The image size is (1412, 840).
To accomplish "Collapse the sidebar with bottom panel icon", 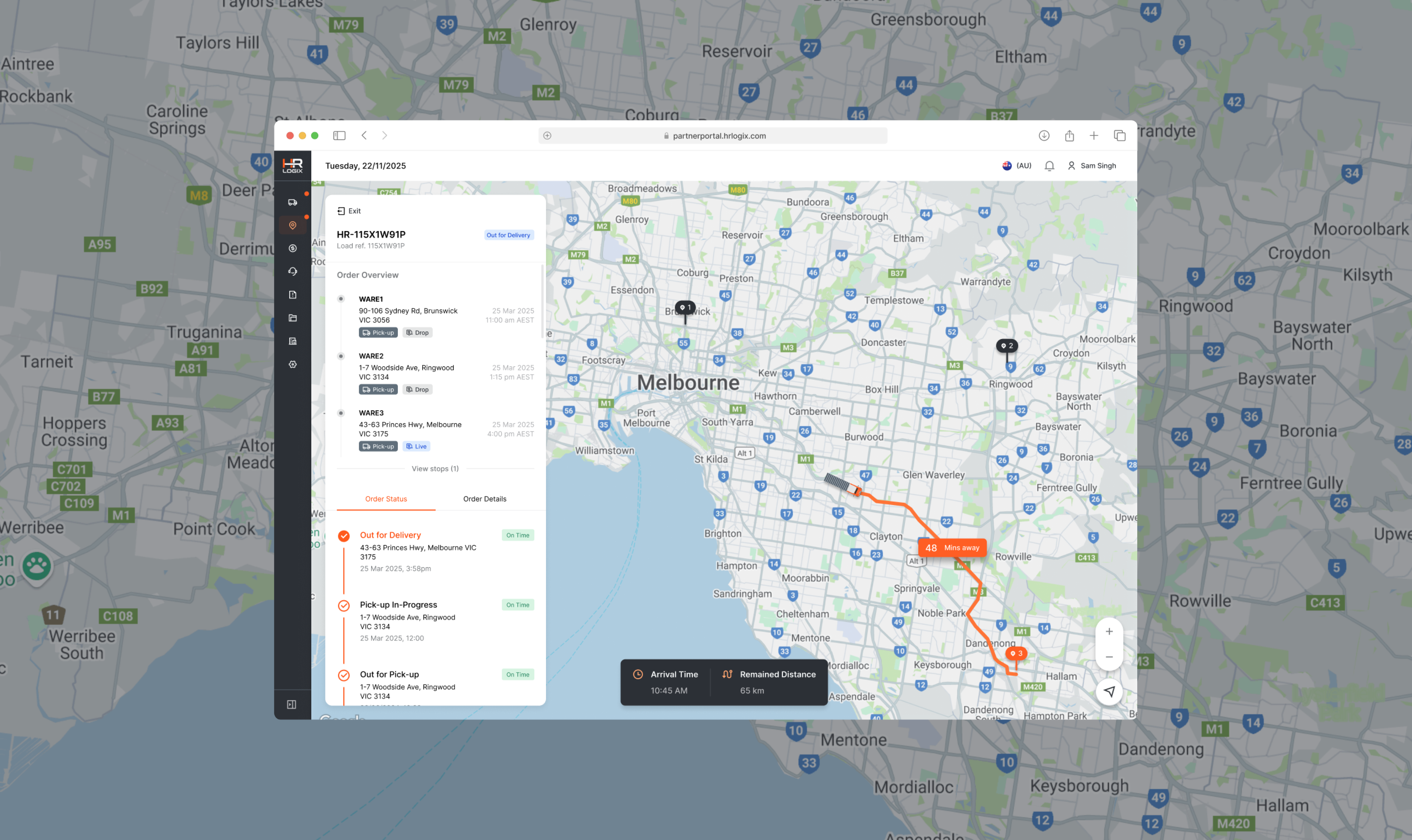I will 292,705.
